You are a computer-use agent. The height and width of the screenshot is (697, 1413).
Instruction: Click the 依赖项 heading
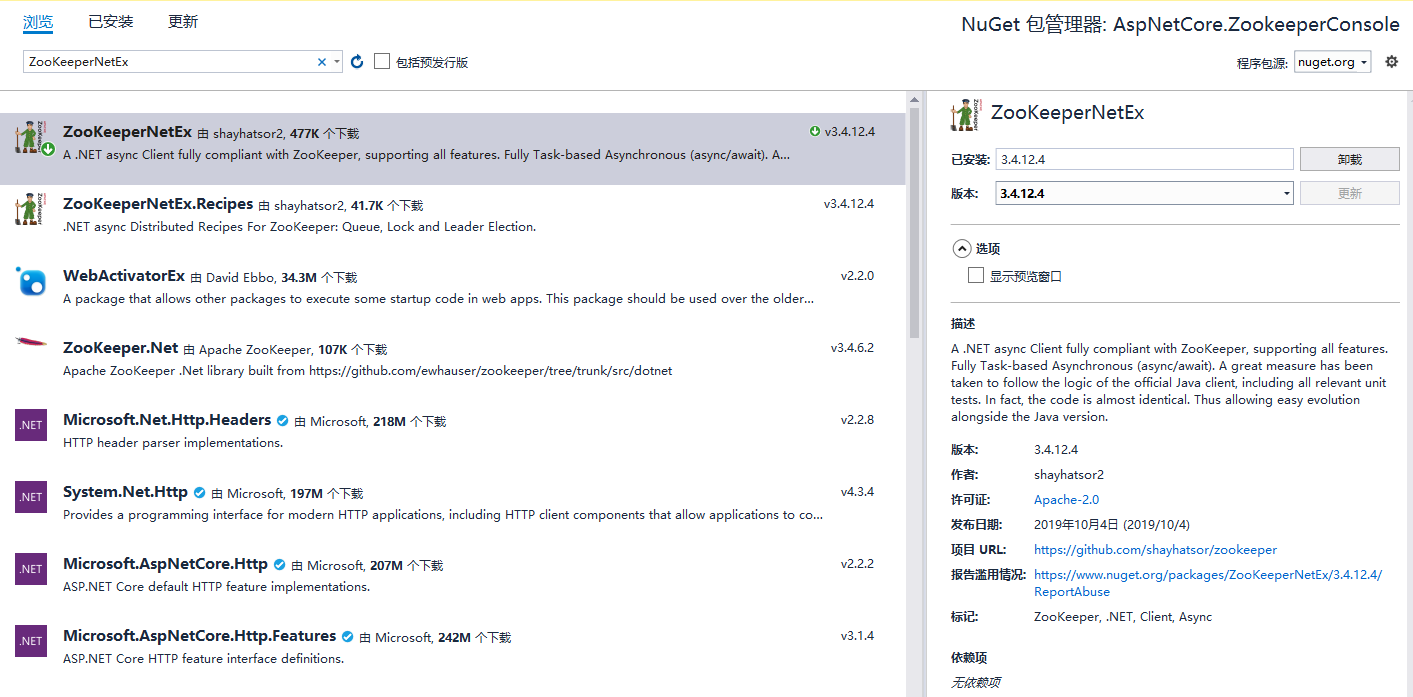[x=969, y=658]
